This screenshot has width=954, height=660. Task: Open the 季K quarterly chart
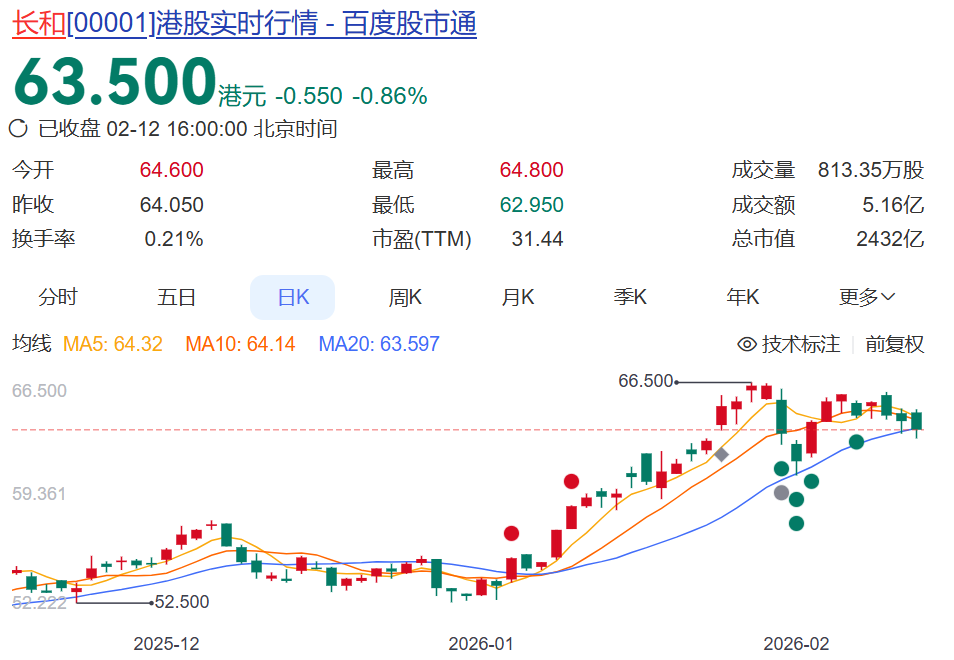coord(630,296)
